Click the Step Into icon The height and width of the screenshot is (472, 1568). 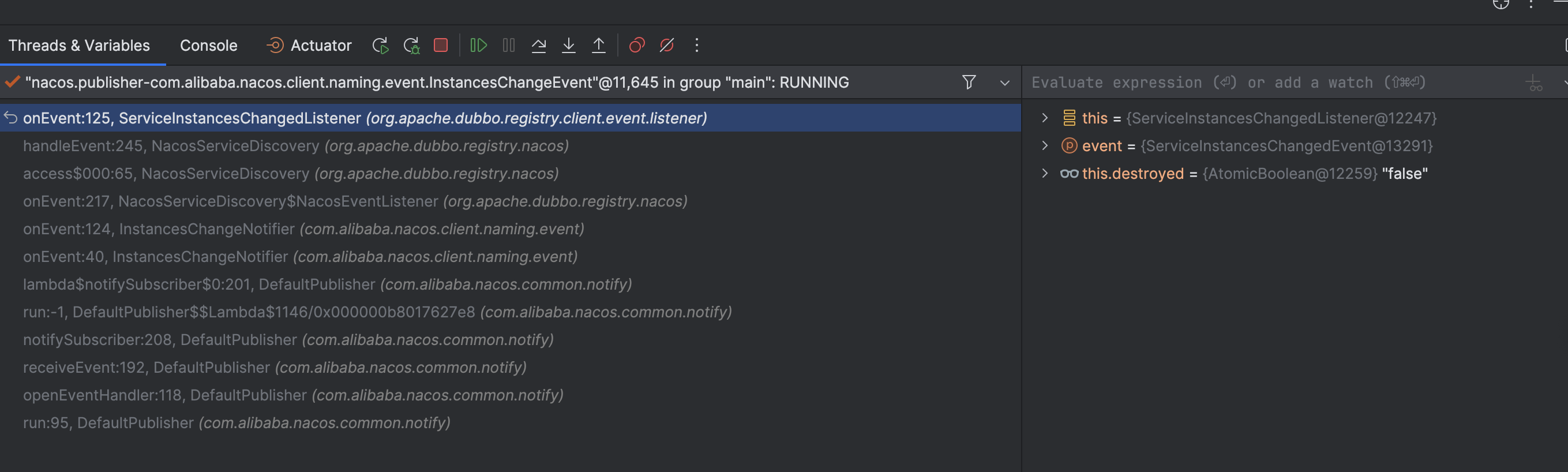click(568, 46)
